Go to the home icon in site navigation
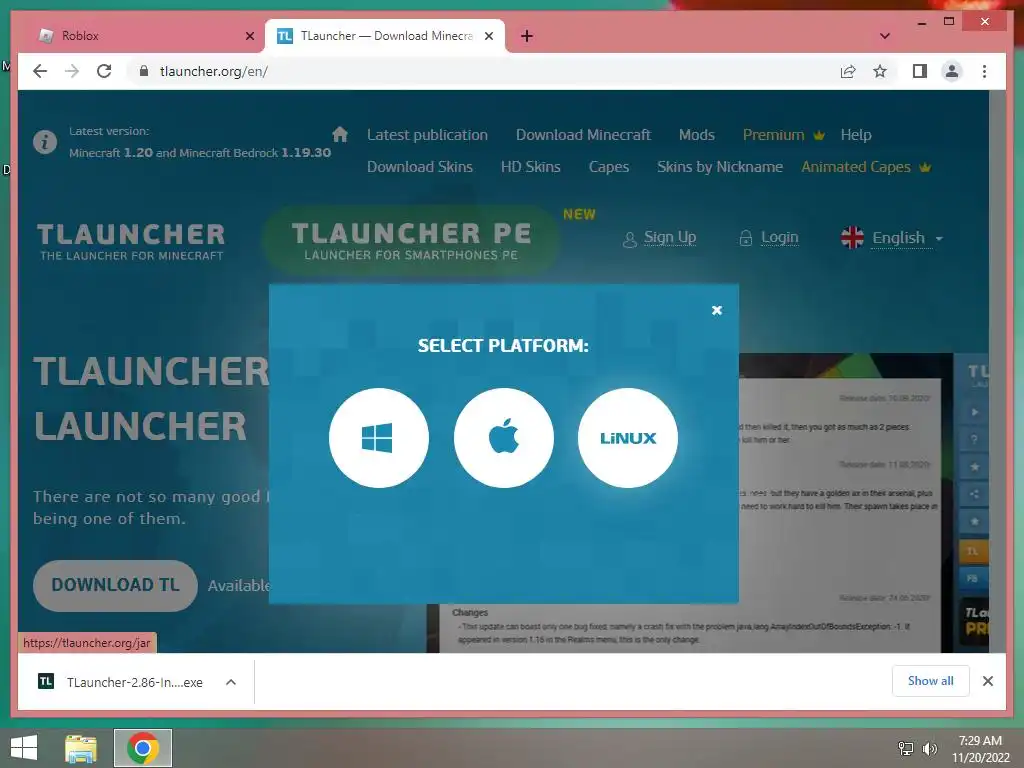 tap(340, 135)
